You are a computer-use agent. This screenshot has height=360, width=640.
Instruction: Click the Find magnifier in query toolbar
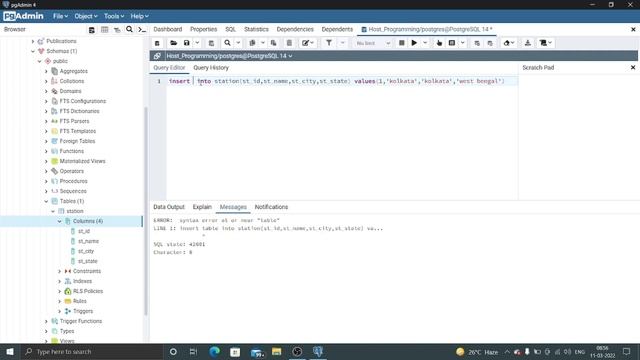point(227,43)
